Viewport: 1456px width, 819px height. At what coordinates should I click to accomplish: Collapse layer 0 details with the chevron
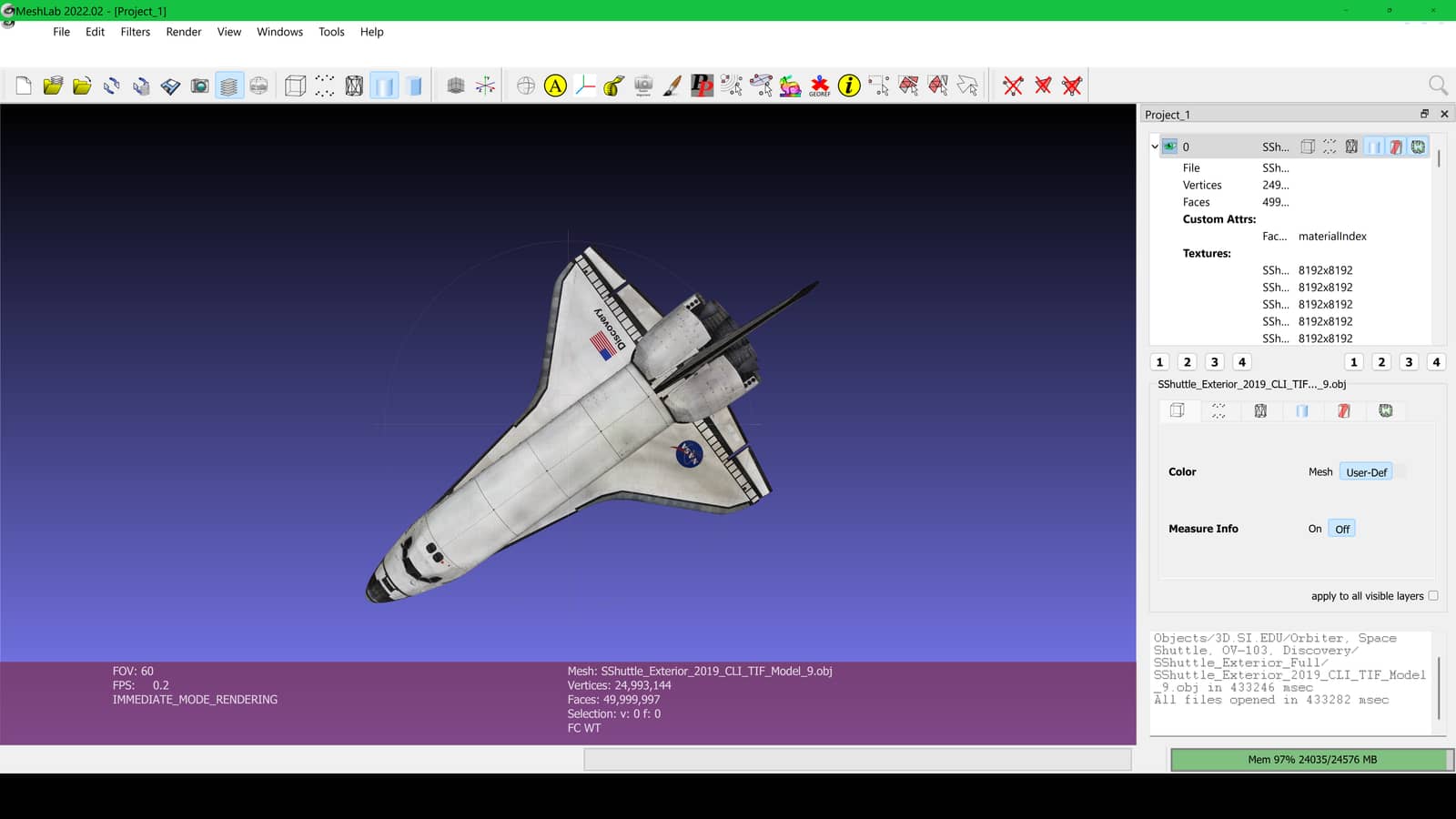[x=1155, y=147]
